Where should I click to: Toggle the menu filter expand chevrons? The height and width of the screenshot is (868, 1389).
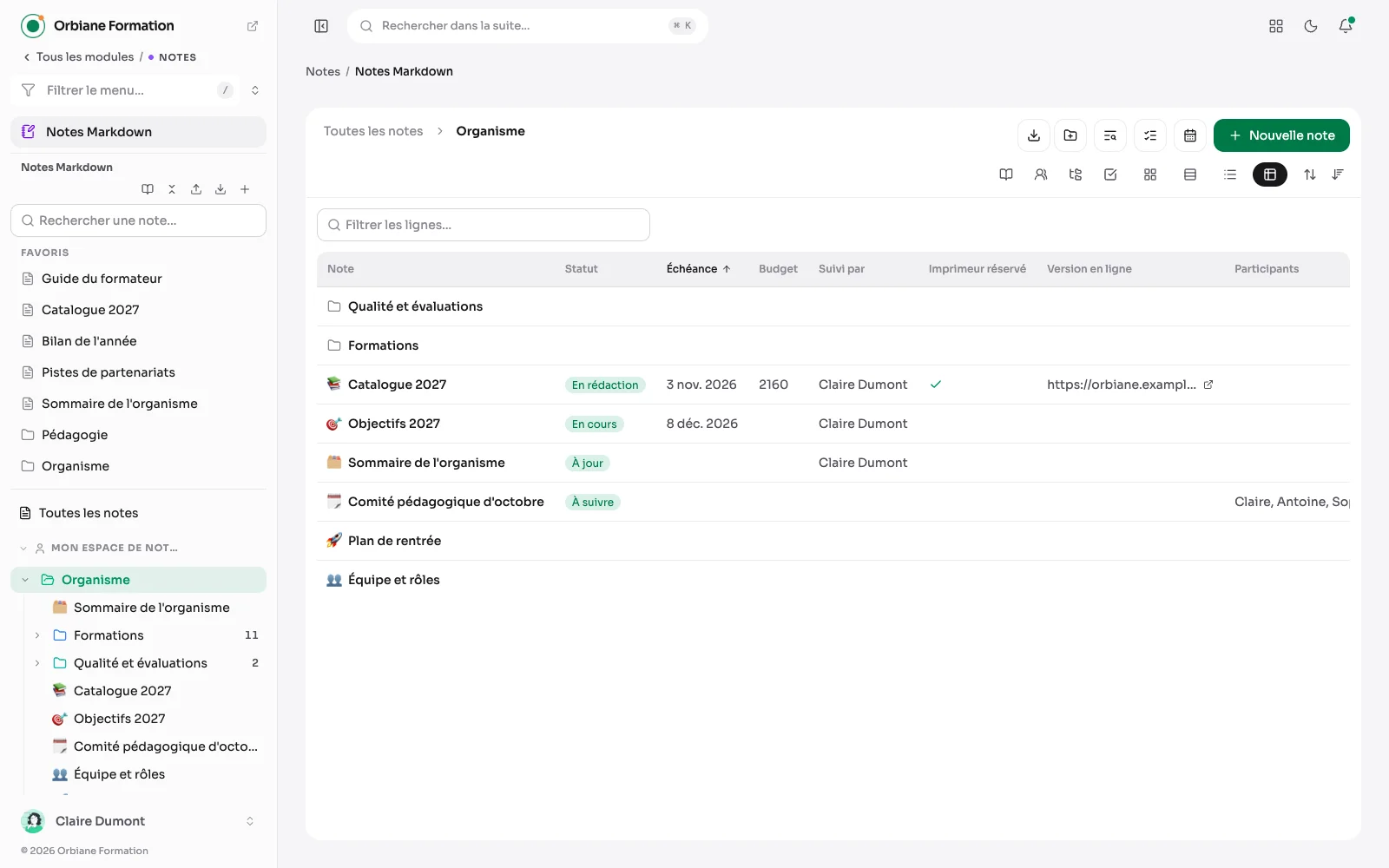(x=255, y=90)
